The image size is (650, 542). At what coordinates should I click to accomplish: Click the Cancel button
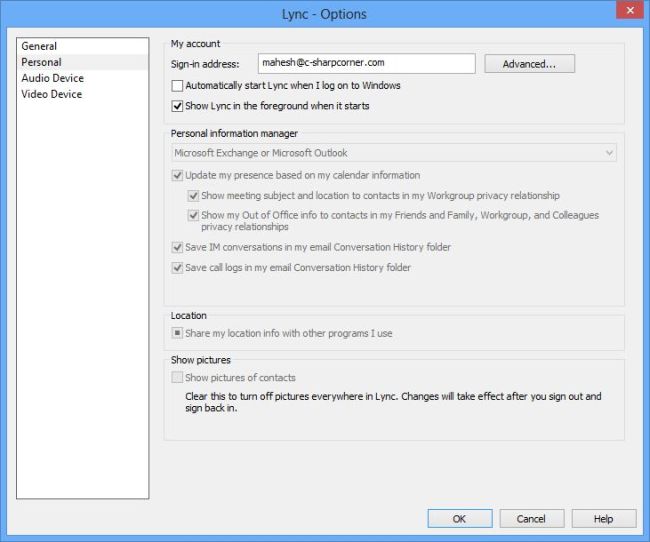[x=532, y=519]
